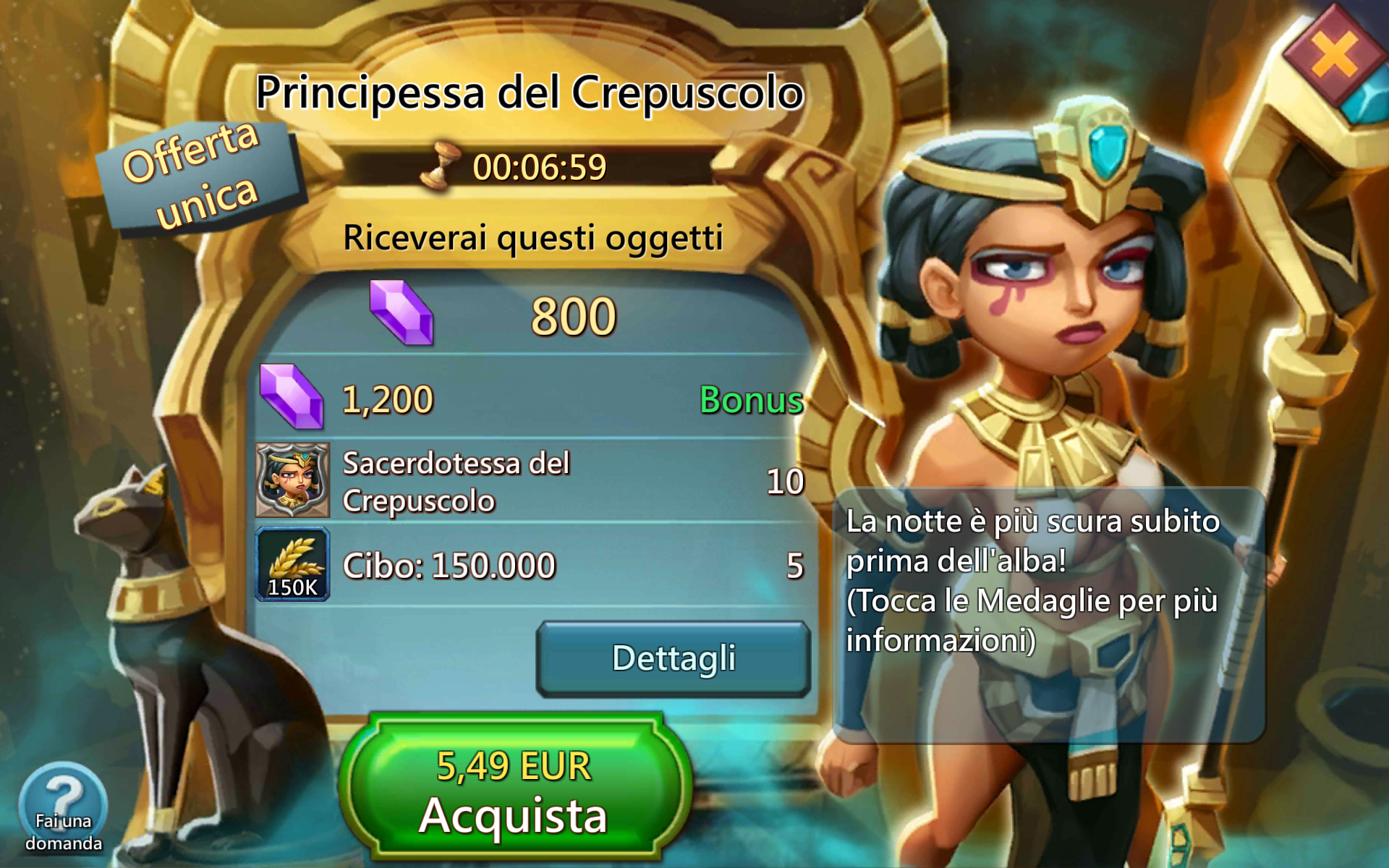Click the purple gem beside 1,200
The image size is (1389, 868).
point(292,396)
